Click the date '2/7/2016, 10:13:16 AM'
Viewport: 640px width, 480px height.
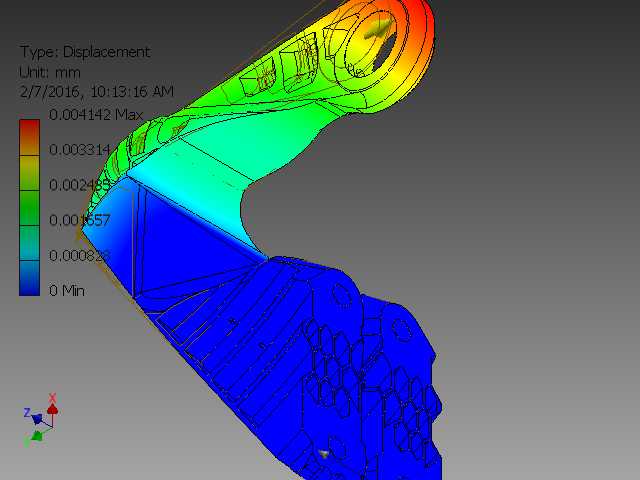97,91
